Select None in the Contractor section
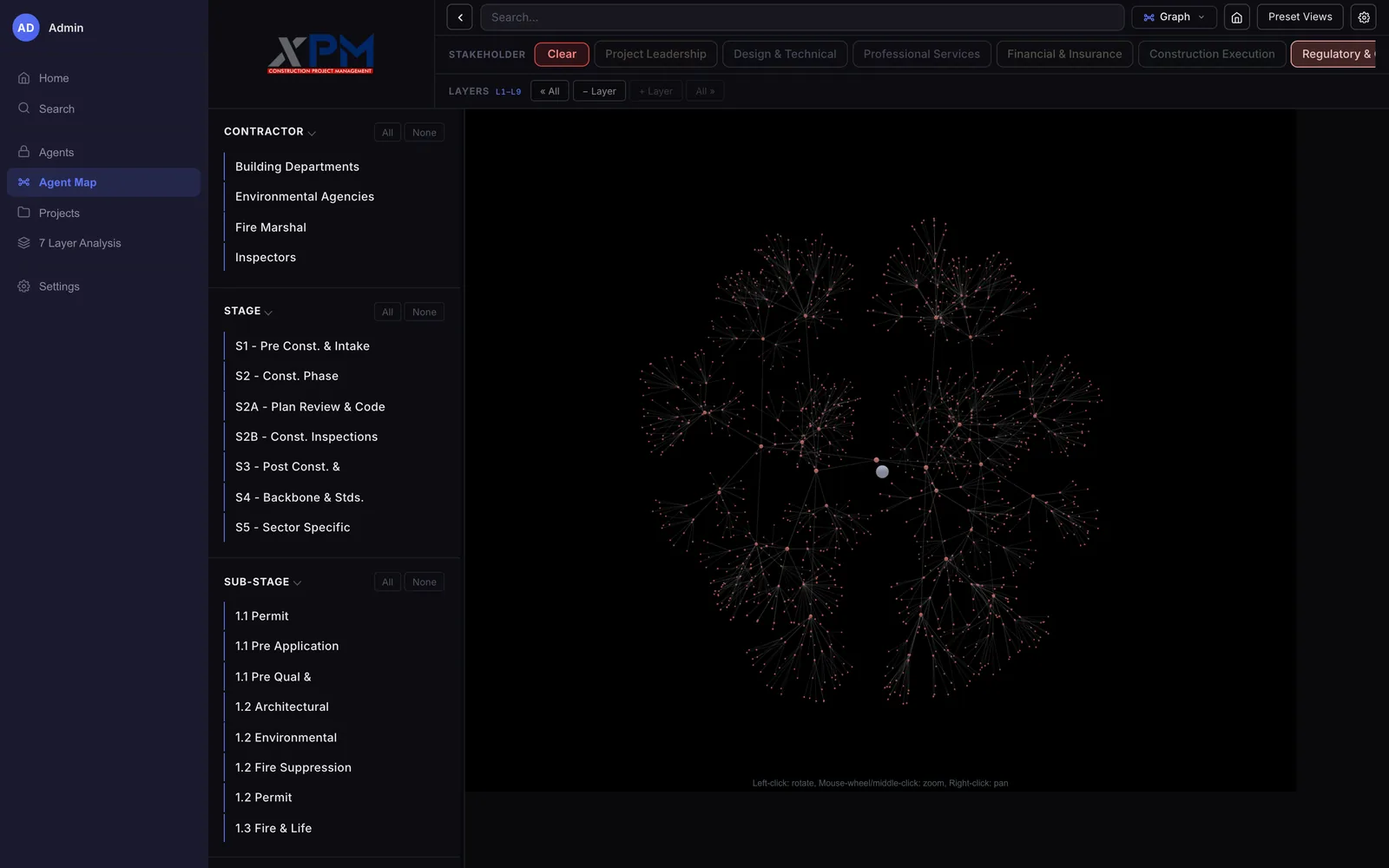This screenshot has height=868, width=1389. pos(424,133)
